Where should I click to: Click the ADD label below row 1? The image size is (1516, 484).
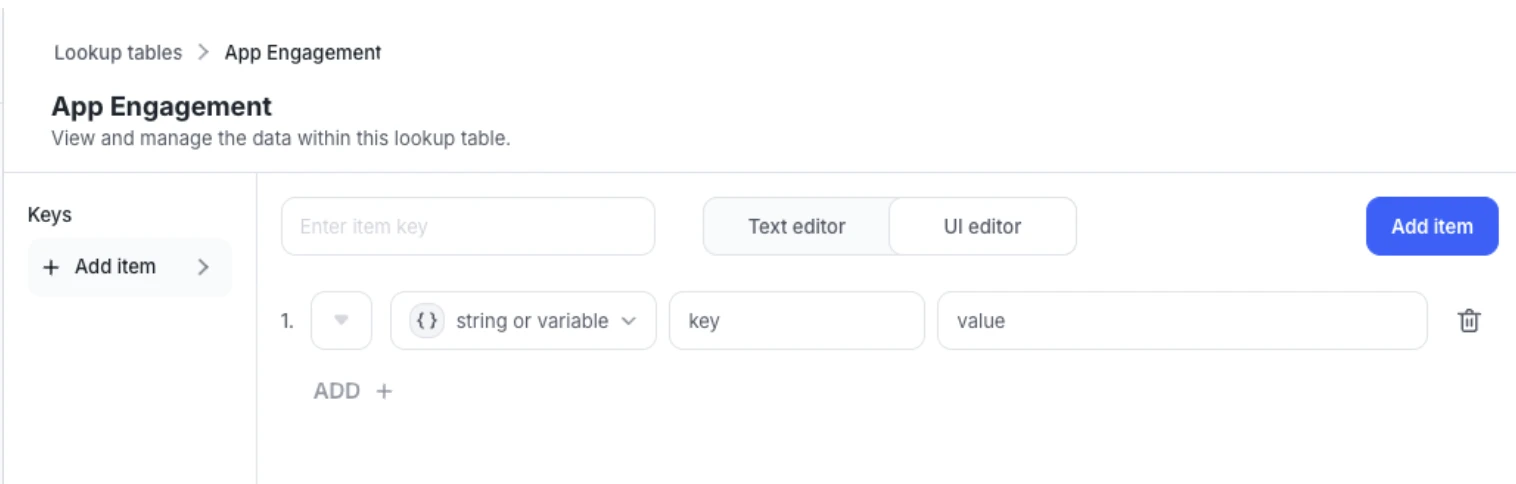pyautogui.click(x=337, y=391)
